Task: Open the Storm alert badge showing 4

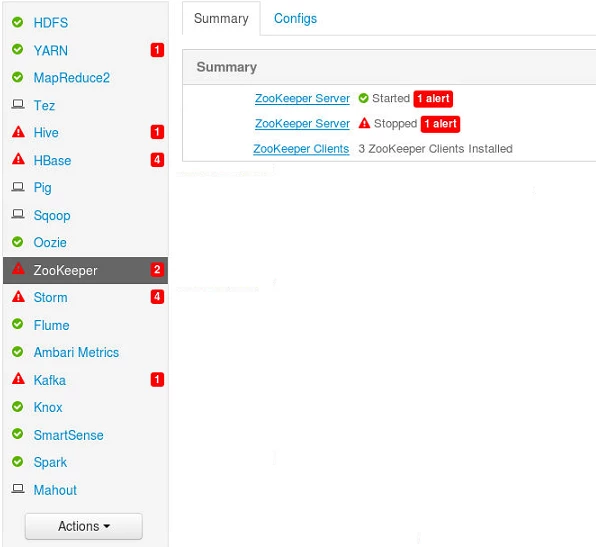Action: pos(157,297)
